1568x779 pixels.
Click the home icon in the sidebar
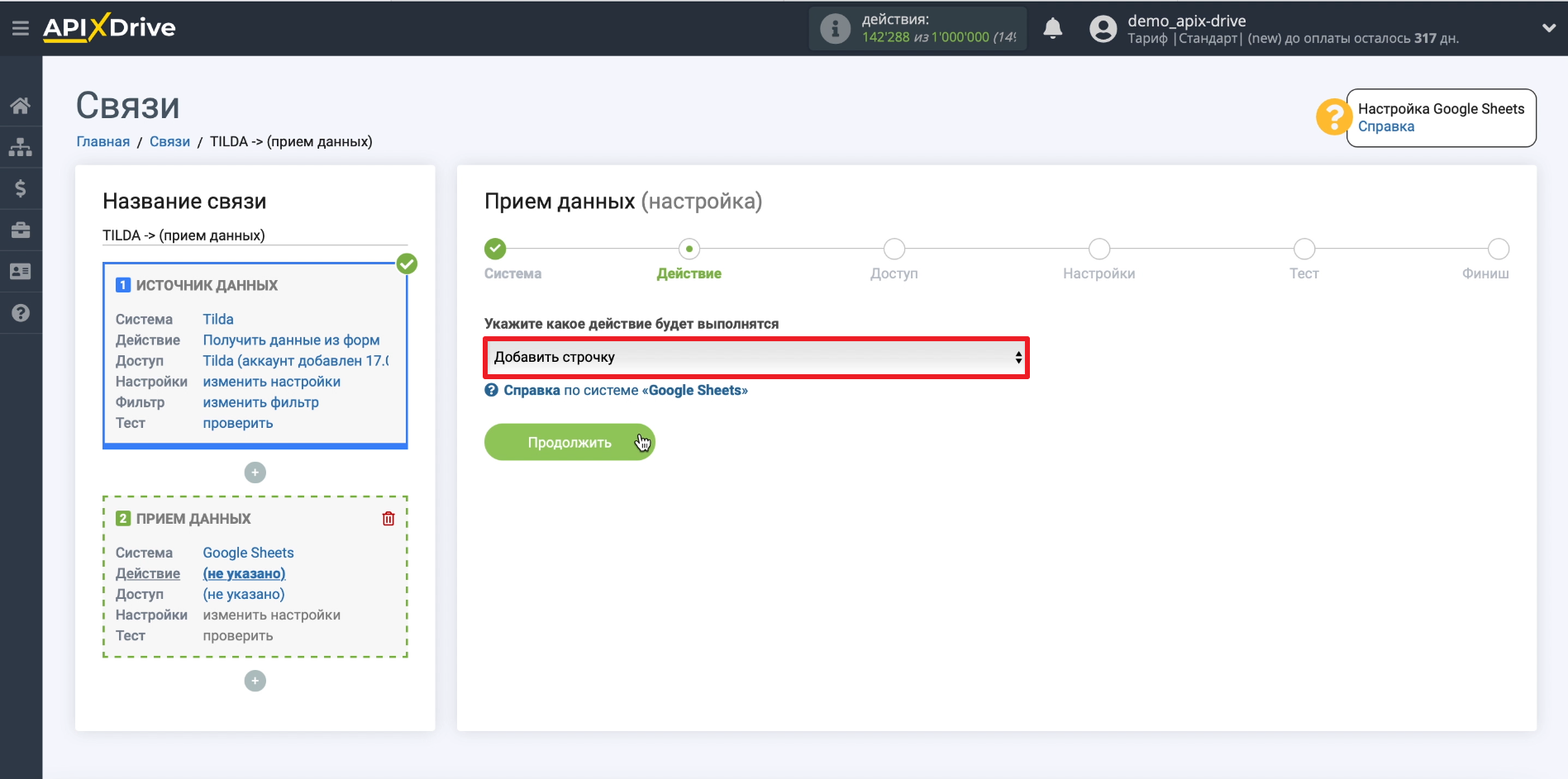coord(21,106)
